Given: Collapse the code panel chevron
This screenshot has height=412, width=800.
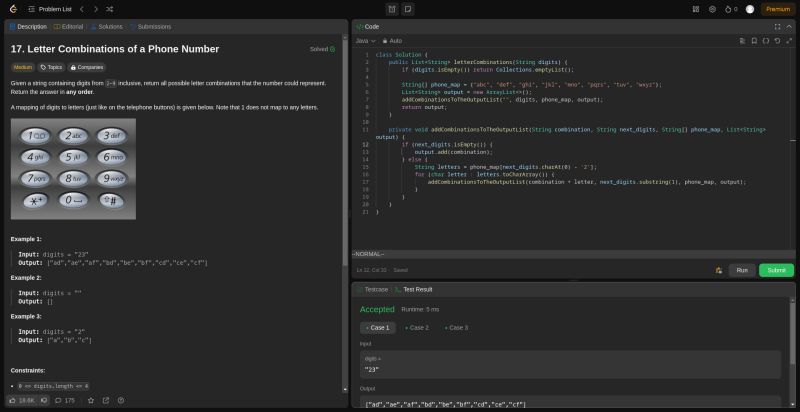Looking at the screenshot, I should pos(789,27).
